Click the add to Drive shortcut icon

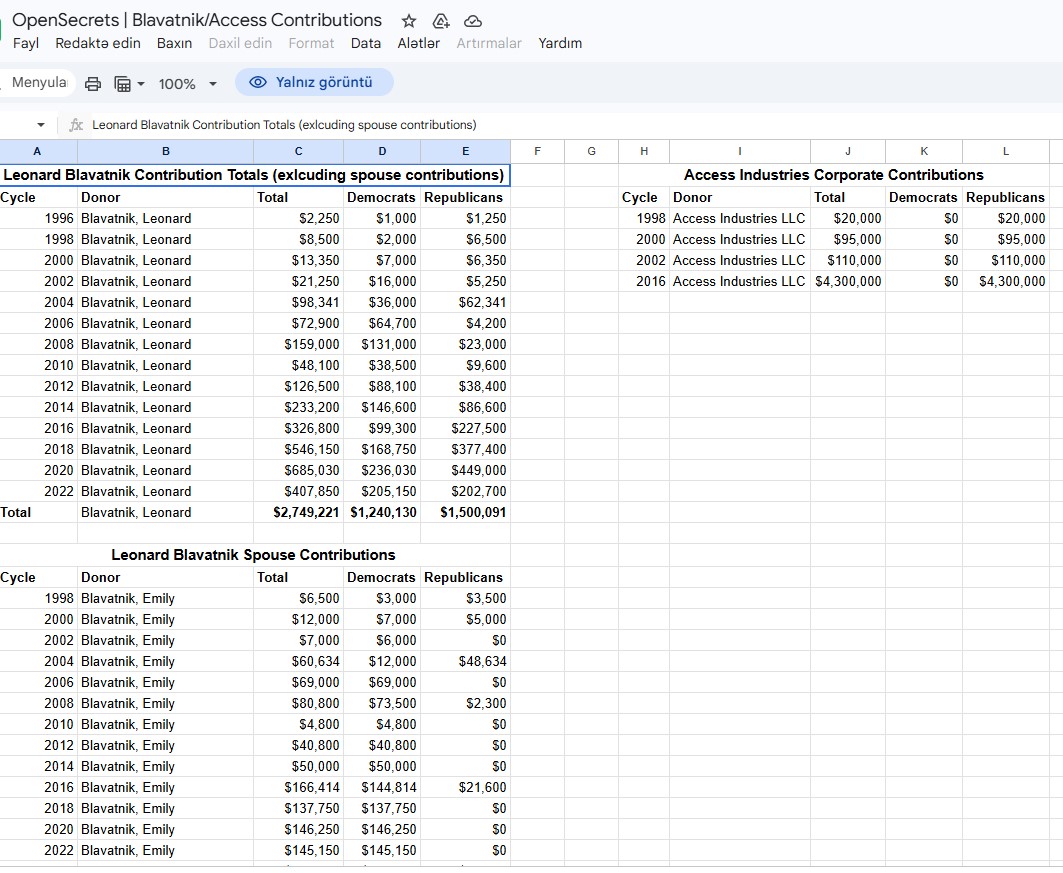pos(441,21)
